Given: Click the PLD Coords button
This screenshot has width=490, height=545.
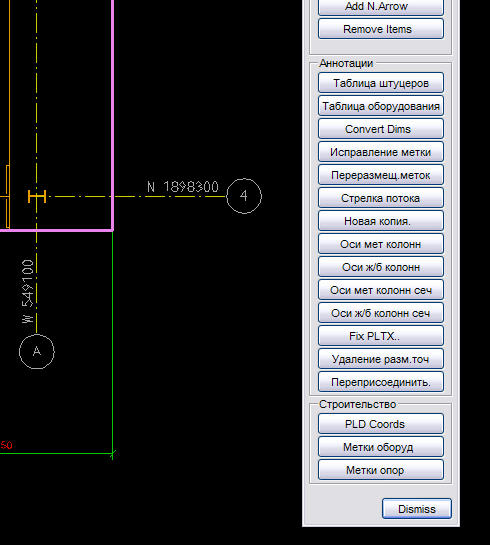Looking at the screenshot, I should 381,424.
